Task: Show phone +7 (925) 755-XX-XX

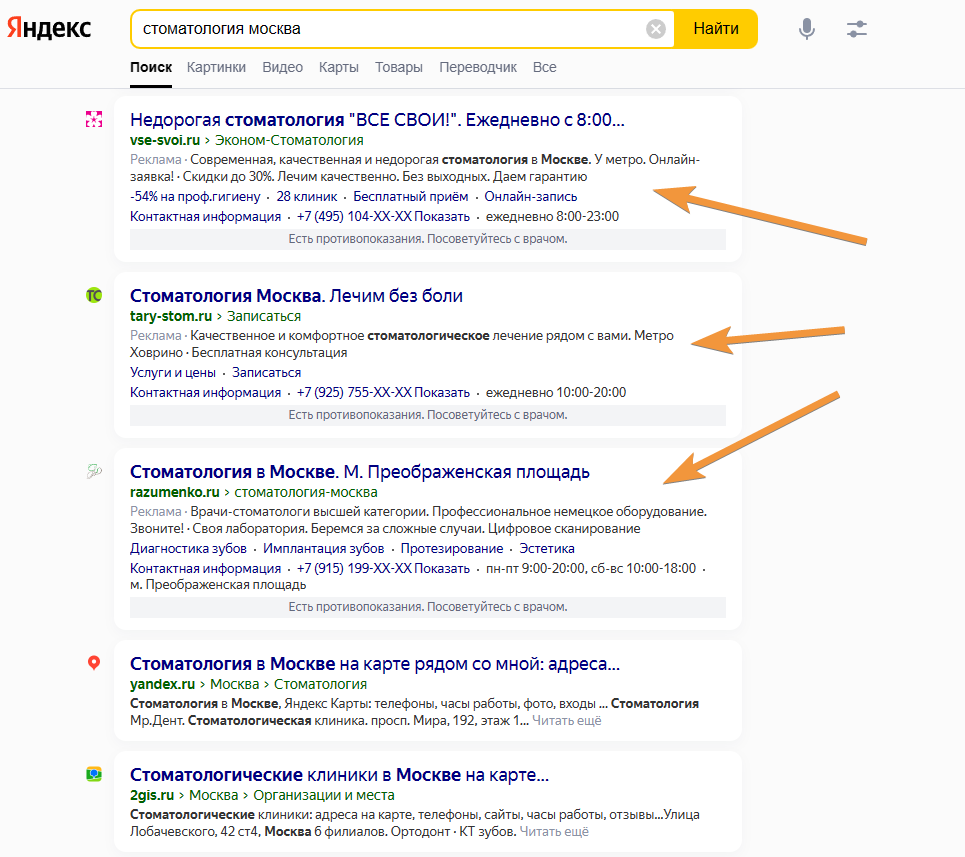Action: (383, 393)
